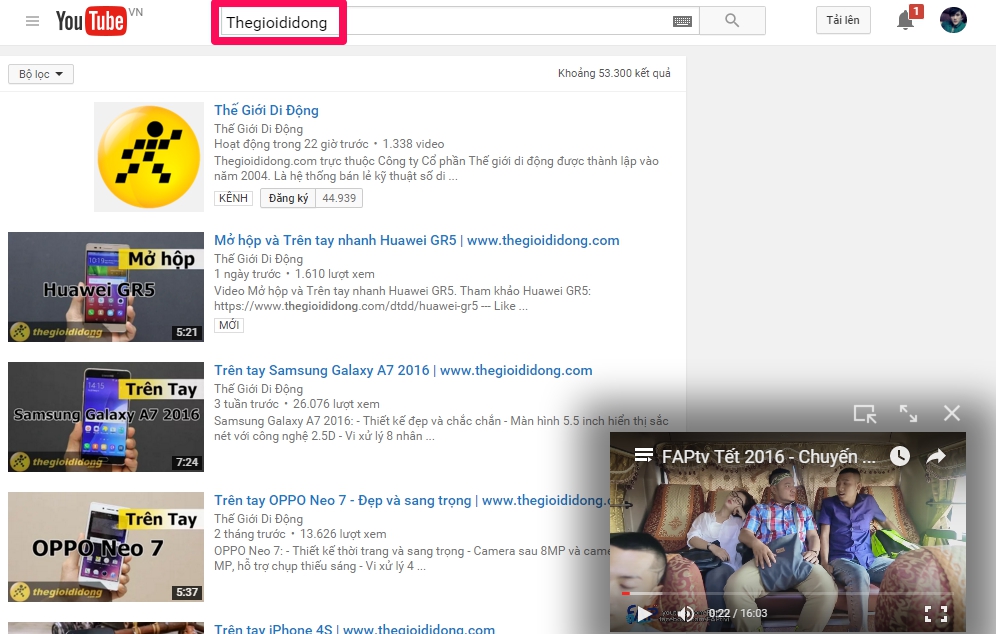Seek on the mini player progress bar
This screenshot has width=996, height=634.
786,593
